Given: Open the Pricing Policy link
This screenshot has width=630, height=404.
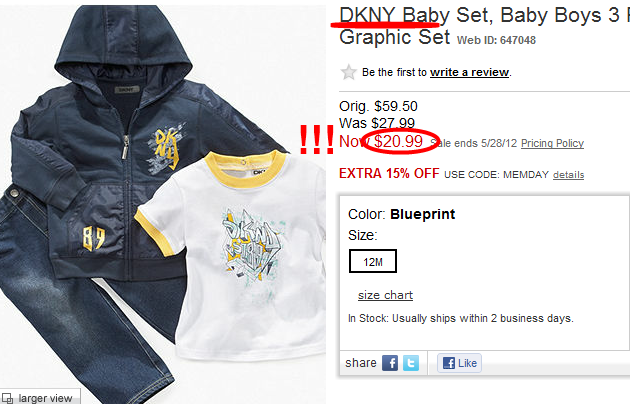Looking at the screenshot, I should 552,143.
